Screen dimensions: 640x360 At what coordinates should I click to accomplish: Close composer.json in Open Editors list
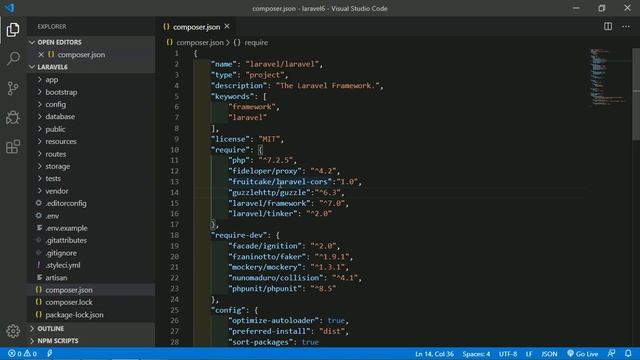[41, 54]
